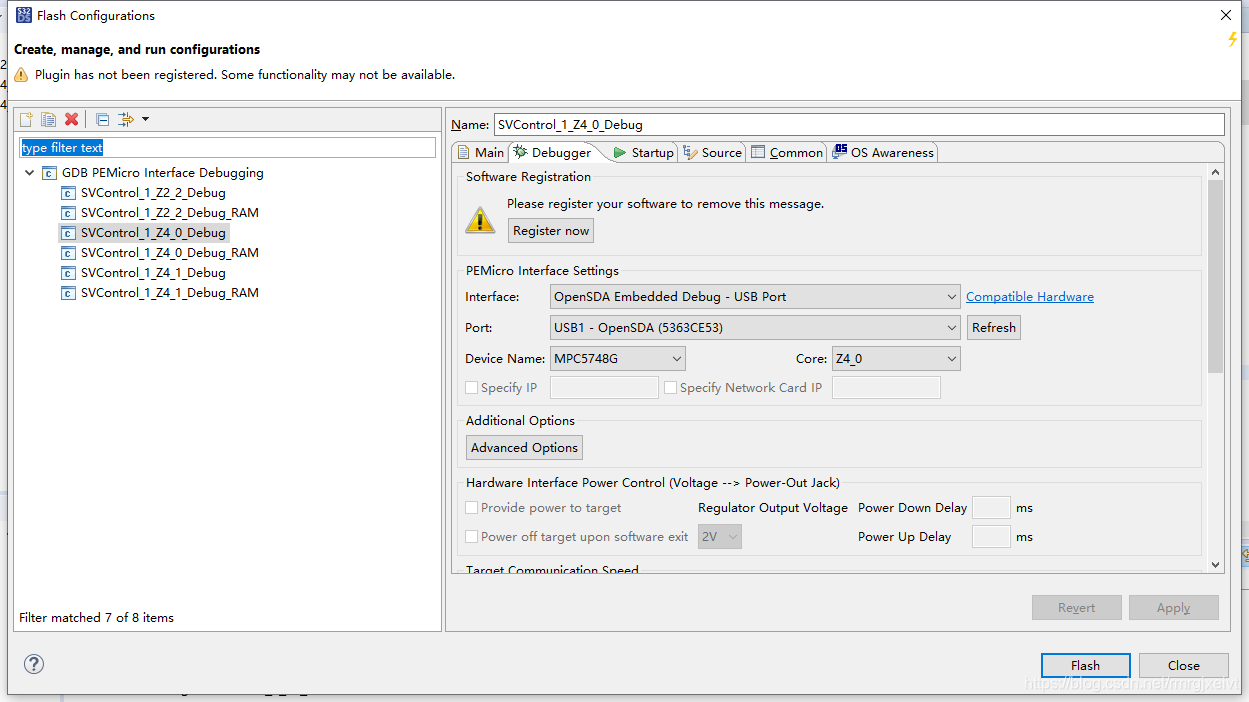The width and height of the screenshot is (1249, 702).
Task: Toggle Power off target upon software exit
Action: coord(472,536)
